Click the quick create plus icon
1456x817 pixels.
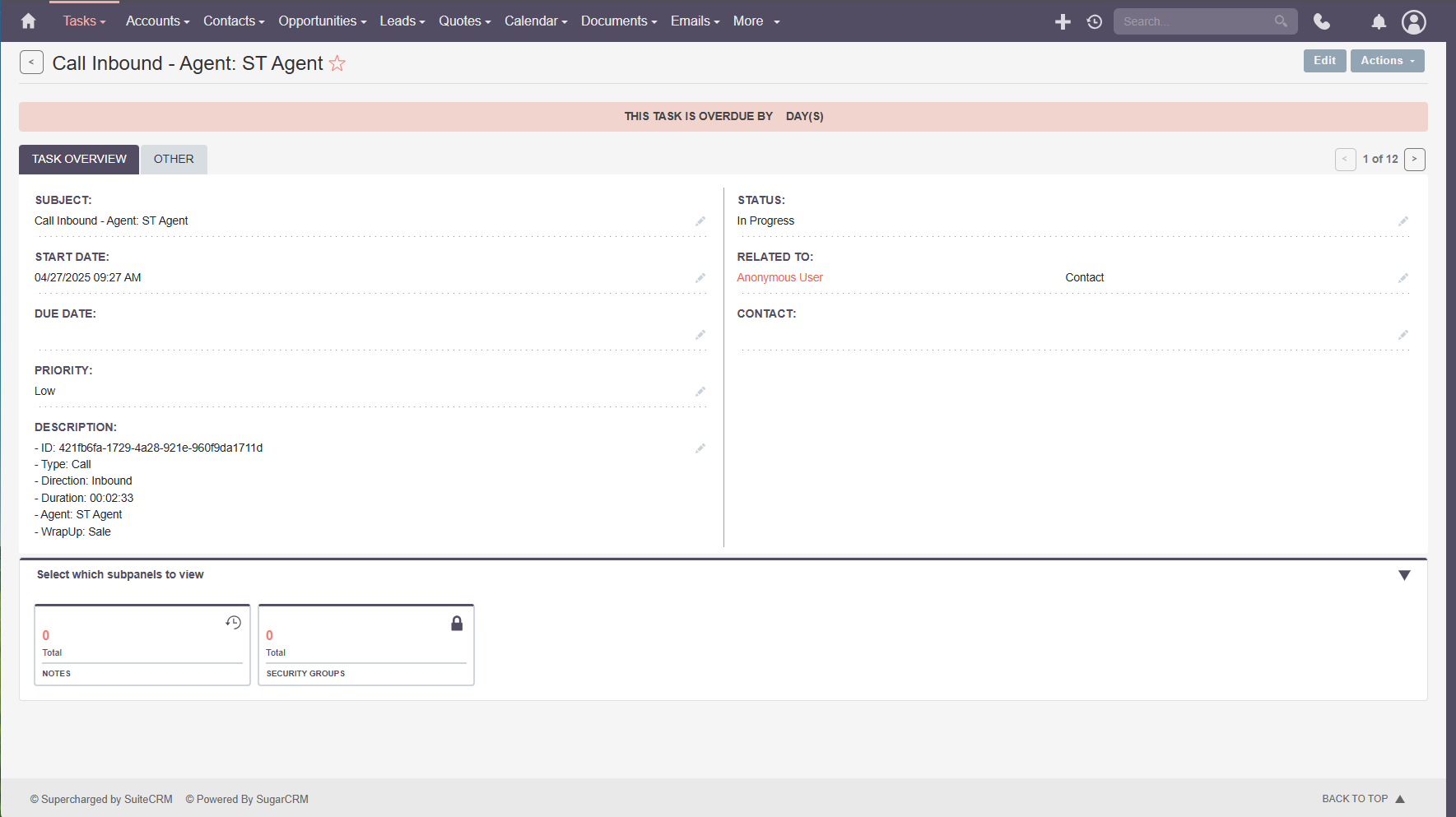click(1063, 21)
